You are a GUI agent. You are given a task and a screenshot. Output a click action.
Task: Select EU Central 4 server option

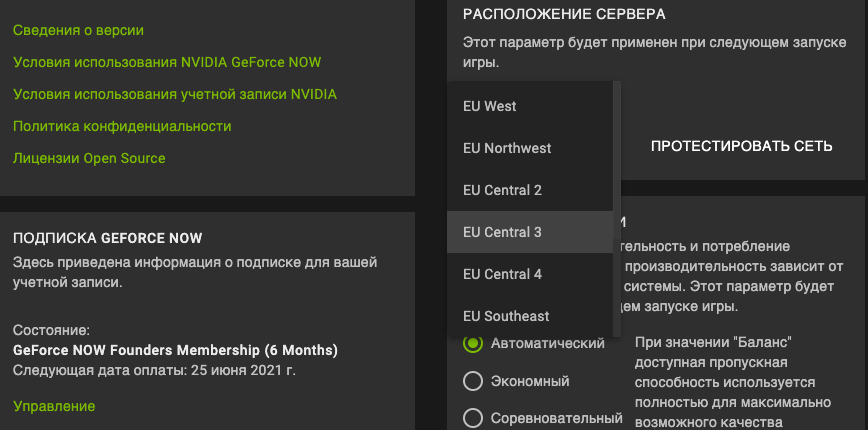click(x=530, y=274)
